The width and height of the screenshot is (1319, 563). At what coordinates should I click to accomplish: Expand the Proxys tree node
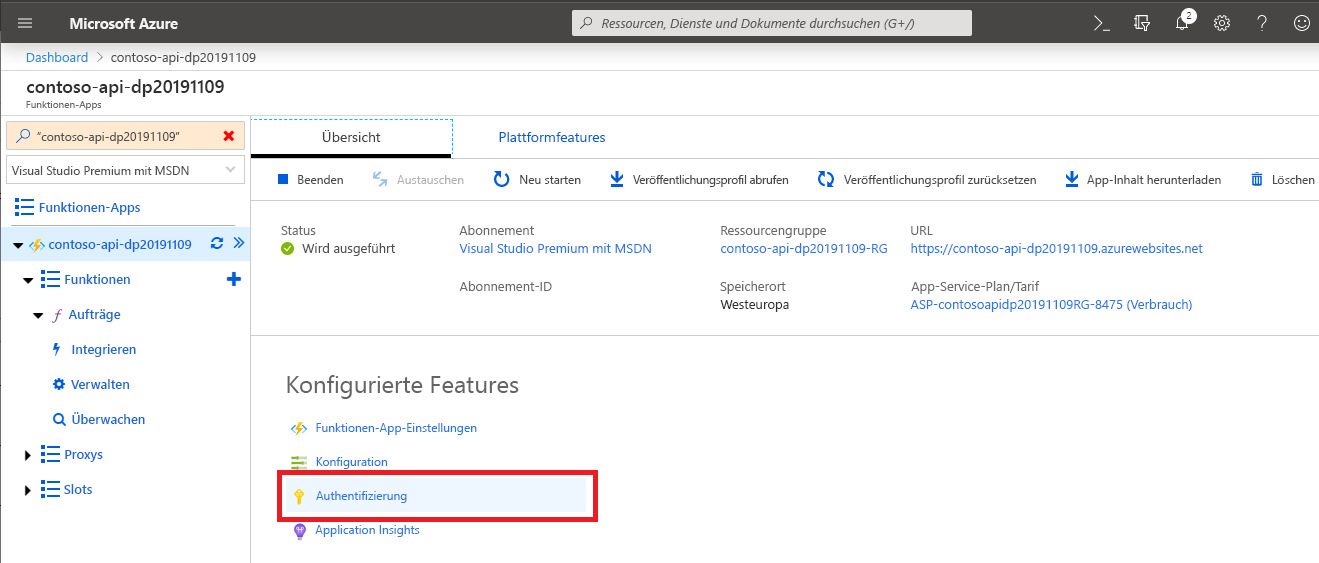coord(28,455)
